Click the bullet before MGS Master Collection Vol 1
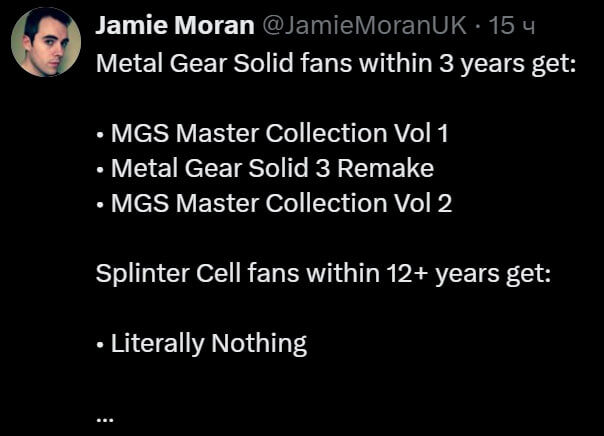 [101, 134]
